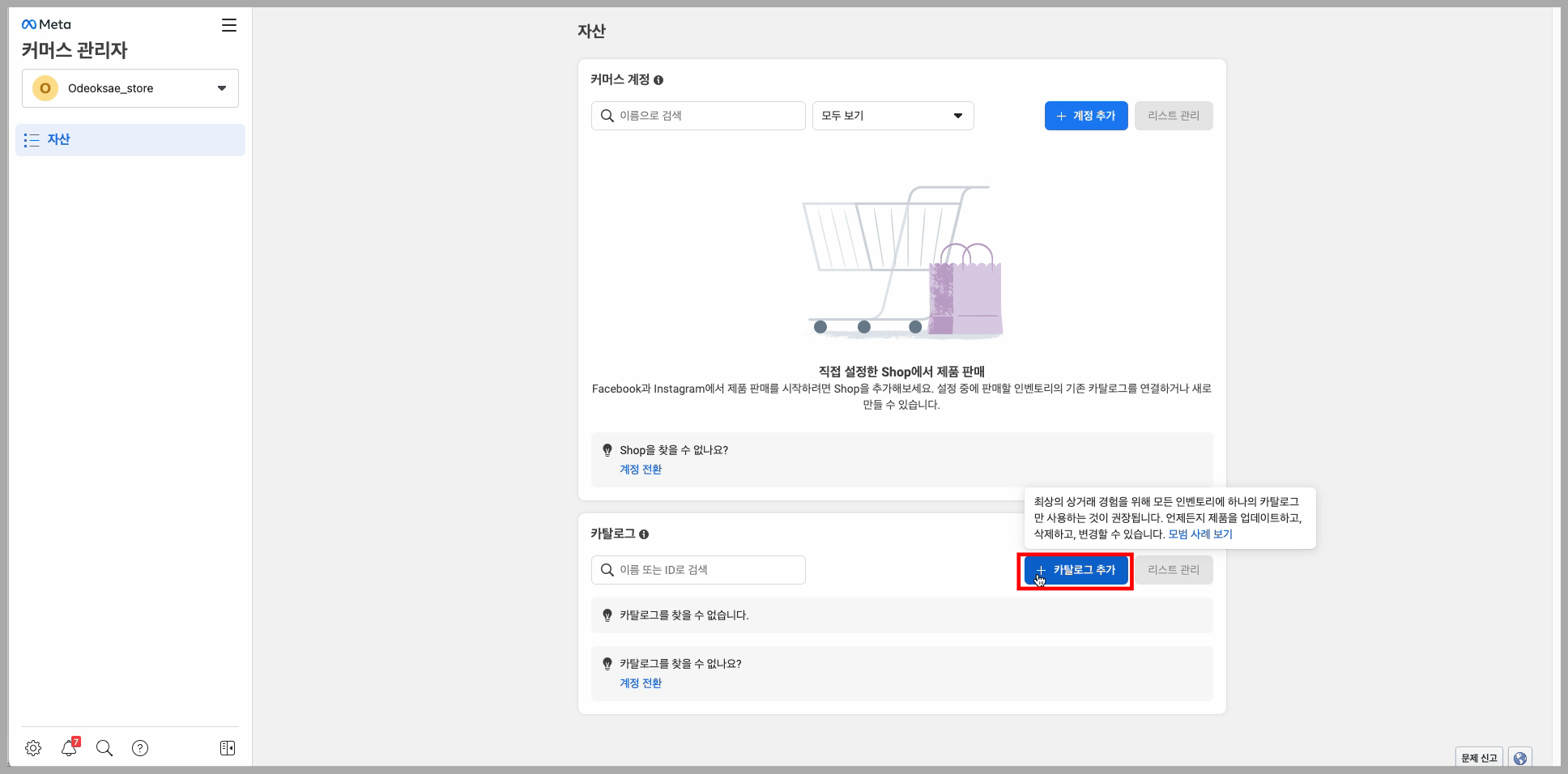
Task: Click 계정 전환 under Shop section
Action: [x=639, y=469]
